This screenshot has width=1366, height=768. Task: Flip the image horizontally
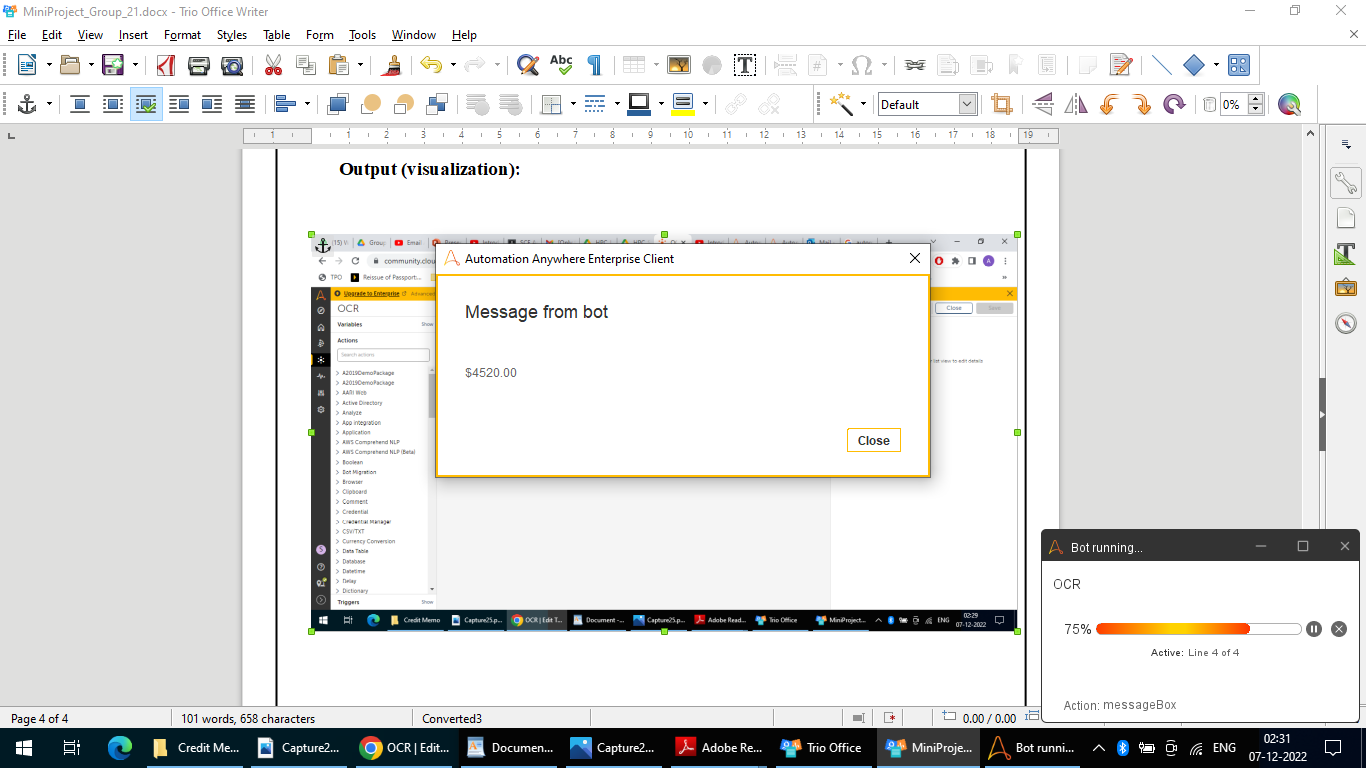pos(1076,104)
